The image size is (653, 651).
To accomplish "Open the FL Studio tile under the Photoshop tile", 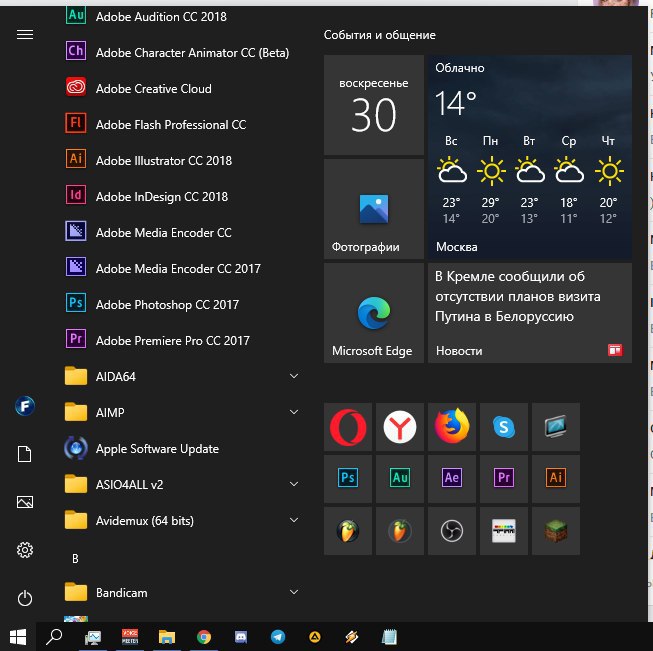I will (x=348, y=531).
